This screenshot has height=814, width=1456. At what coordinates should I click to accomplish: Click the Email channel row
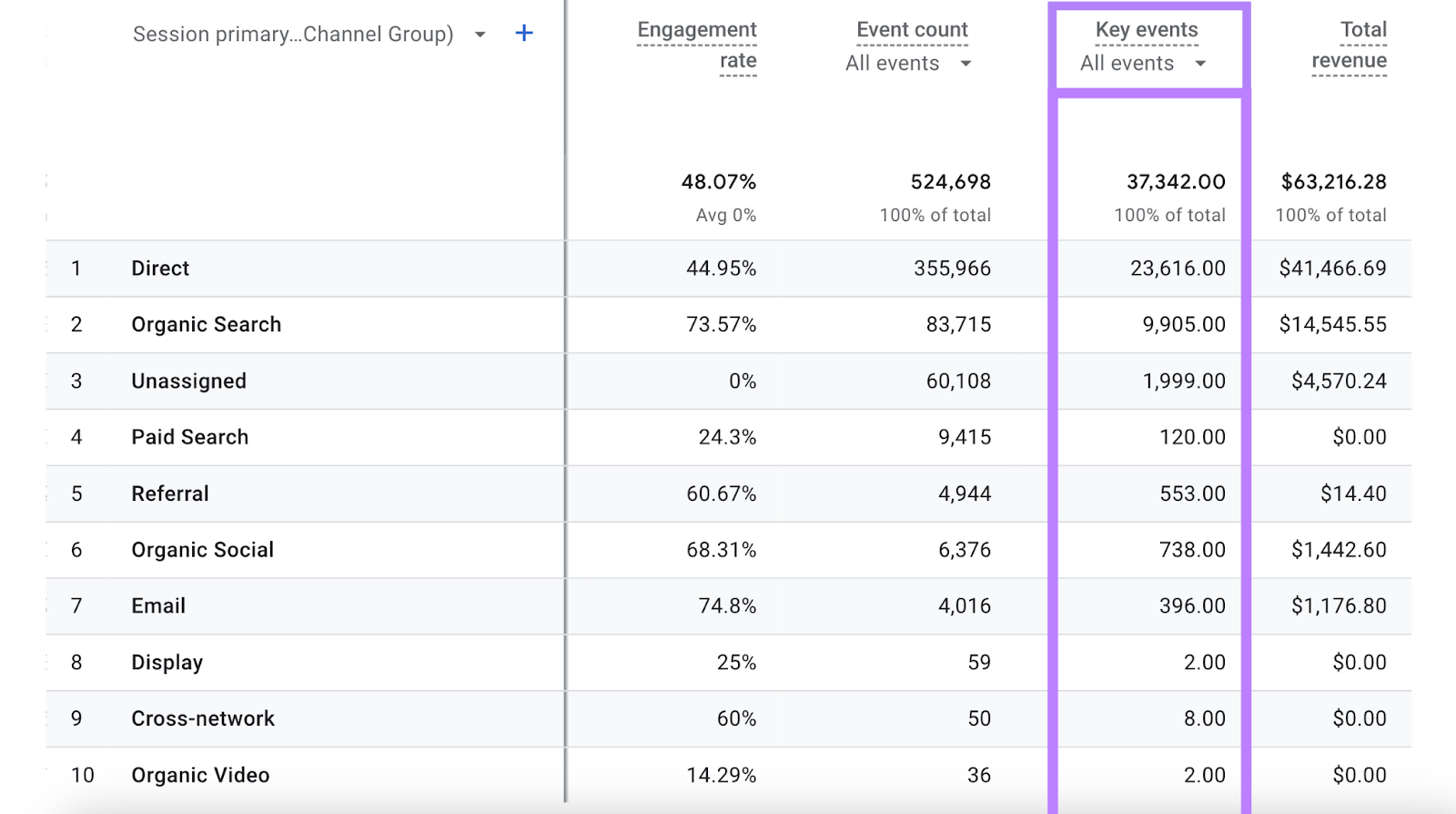pyautogui.click(x=158, y=606)
